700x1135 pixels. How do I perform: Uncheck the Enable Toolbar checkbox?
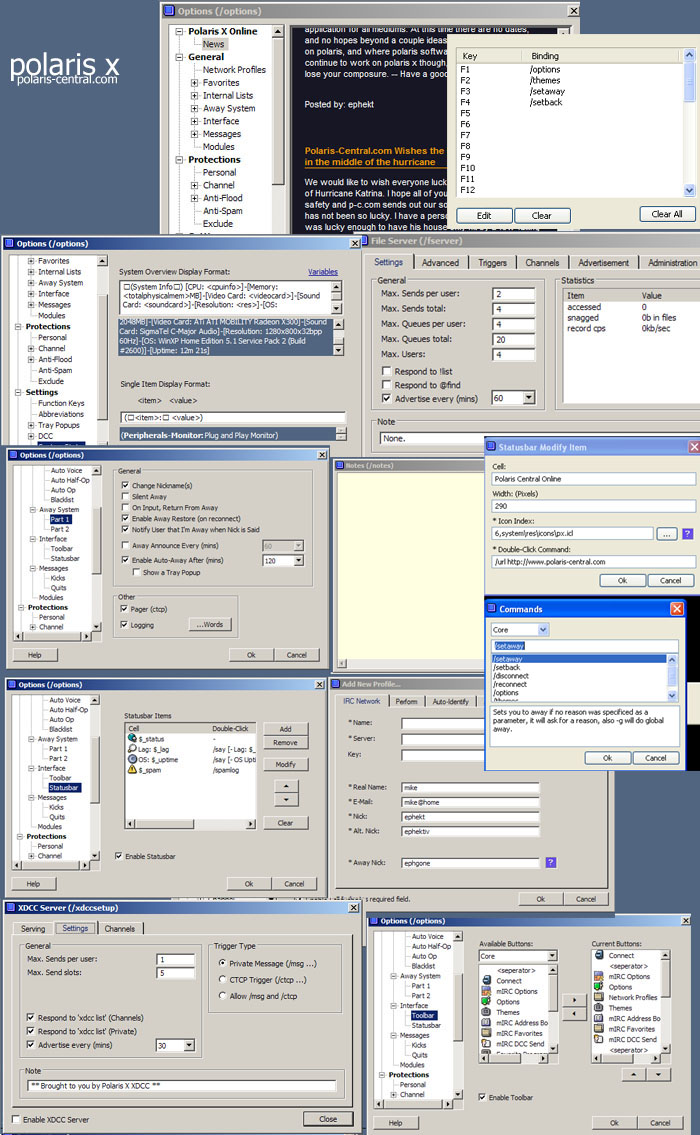[x=482, y=1097]
